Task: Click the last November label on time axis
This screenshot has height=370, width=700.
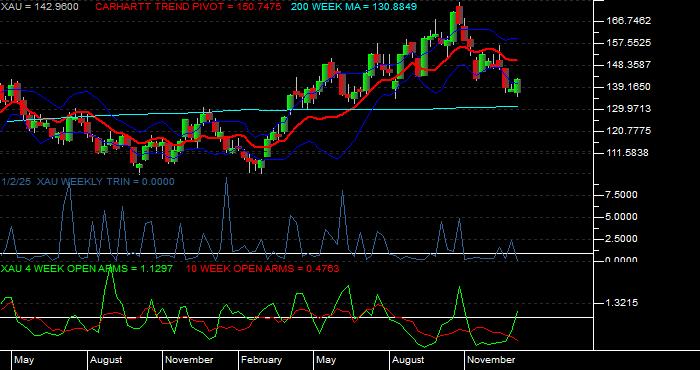Action: pos(491,360)
